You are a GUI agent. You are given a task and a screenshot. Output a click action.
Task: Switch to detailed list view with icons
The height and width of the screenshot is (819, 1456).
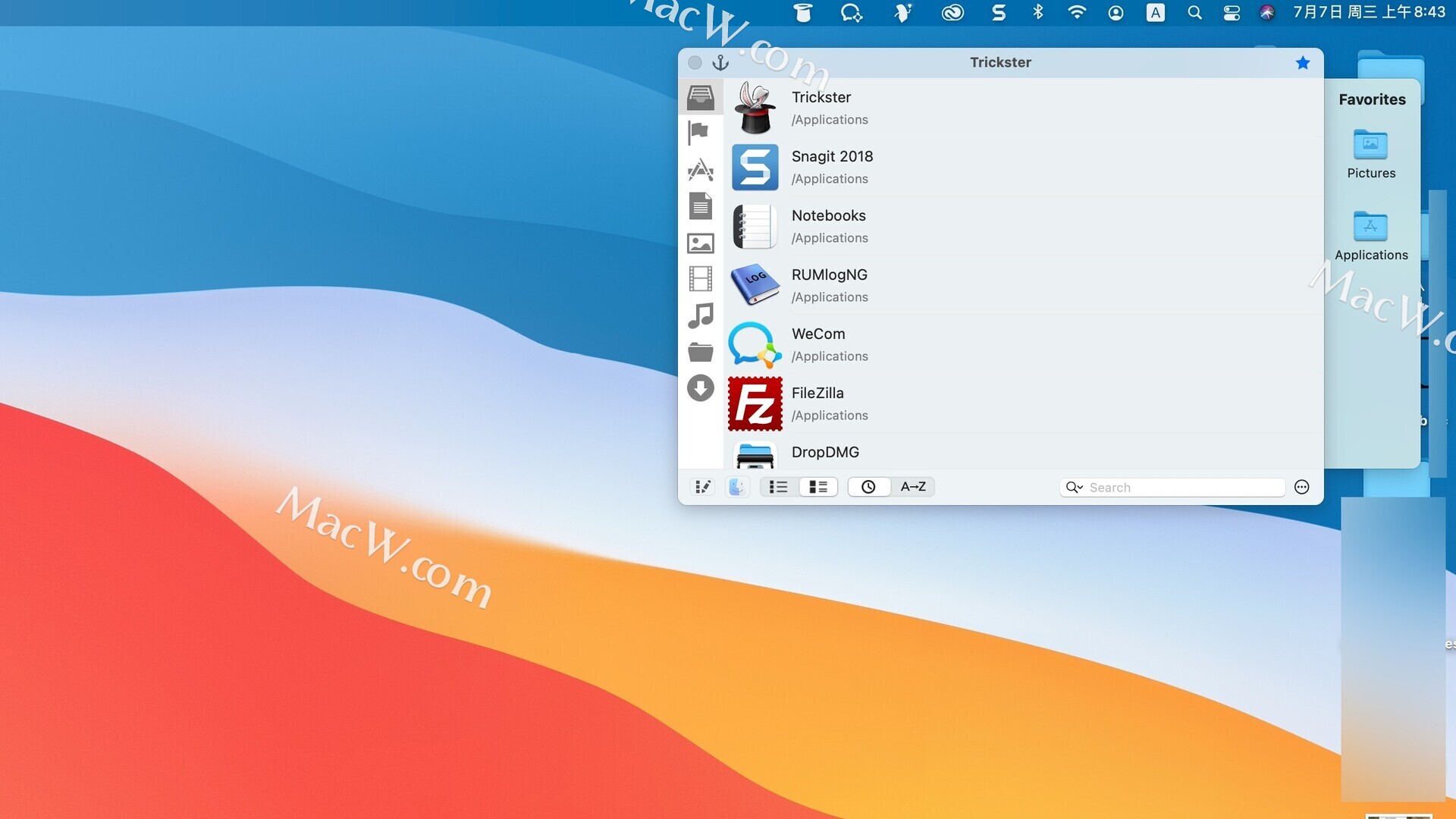[x=818, y=487]
